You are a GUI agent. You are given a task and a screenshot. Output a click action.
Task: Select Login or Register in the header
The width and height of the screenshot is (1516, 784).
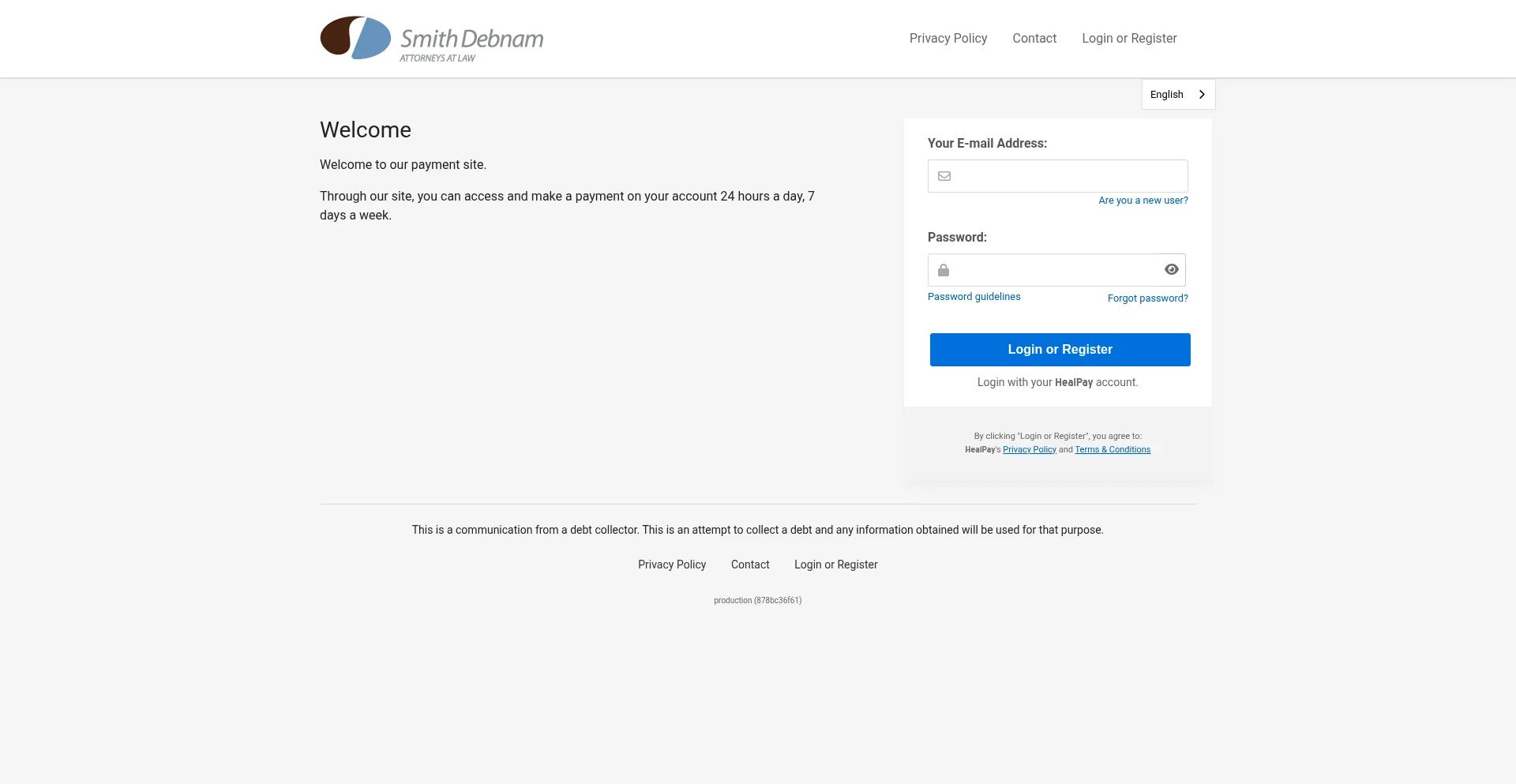pyautogui.click(x=1128, y=38)
